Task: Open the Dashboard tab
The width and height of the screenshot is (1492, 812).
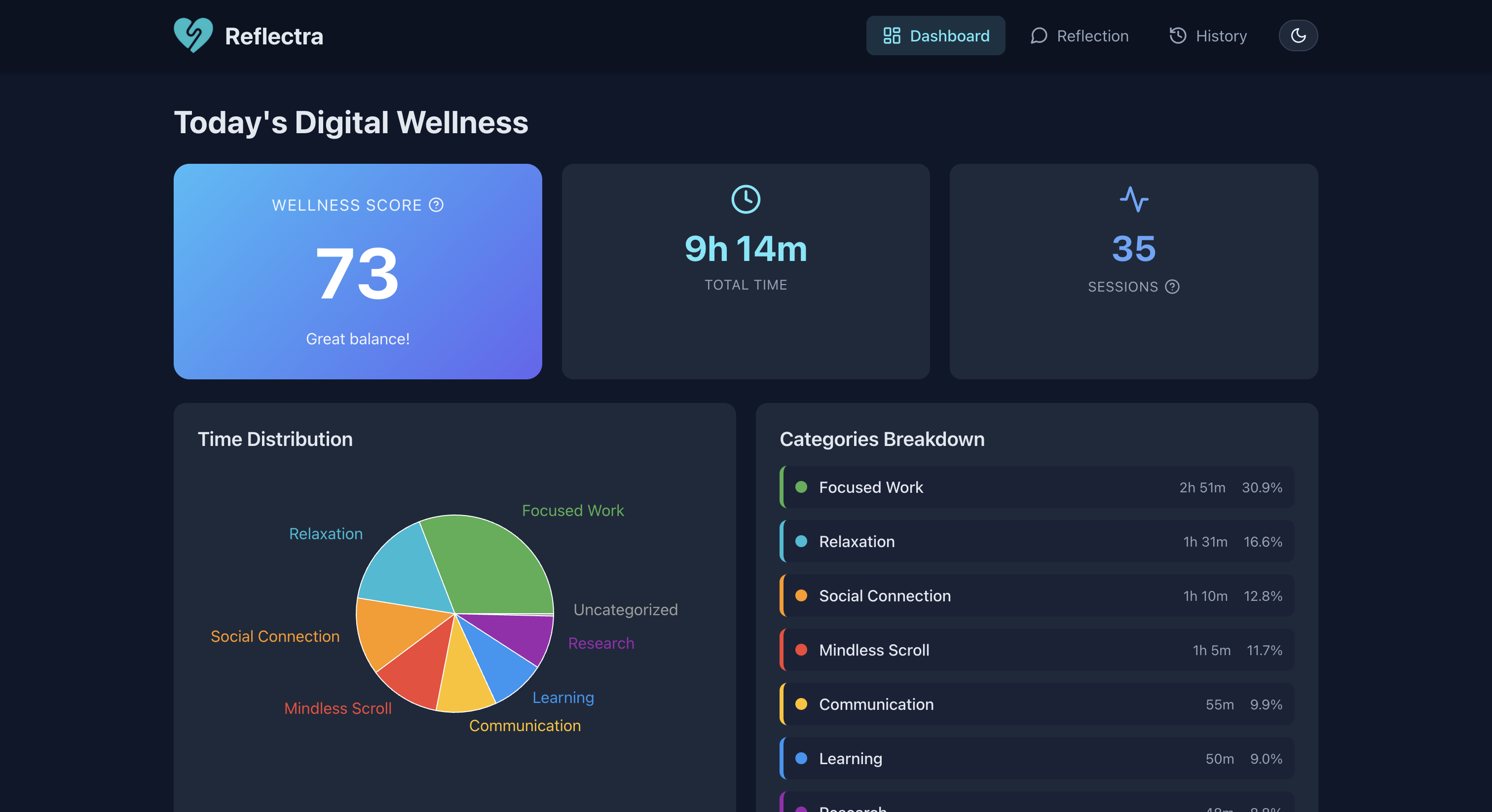Action: [935, 36]
